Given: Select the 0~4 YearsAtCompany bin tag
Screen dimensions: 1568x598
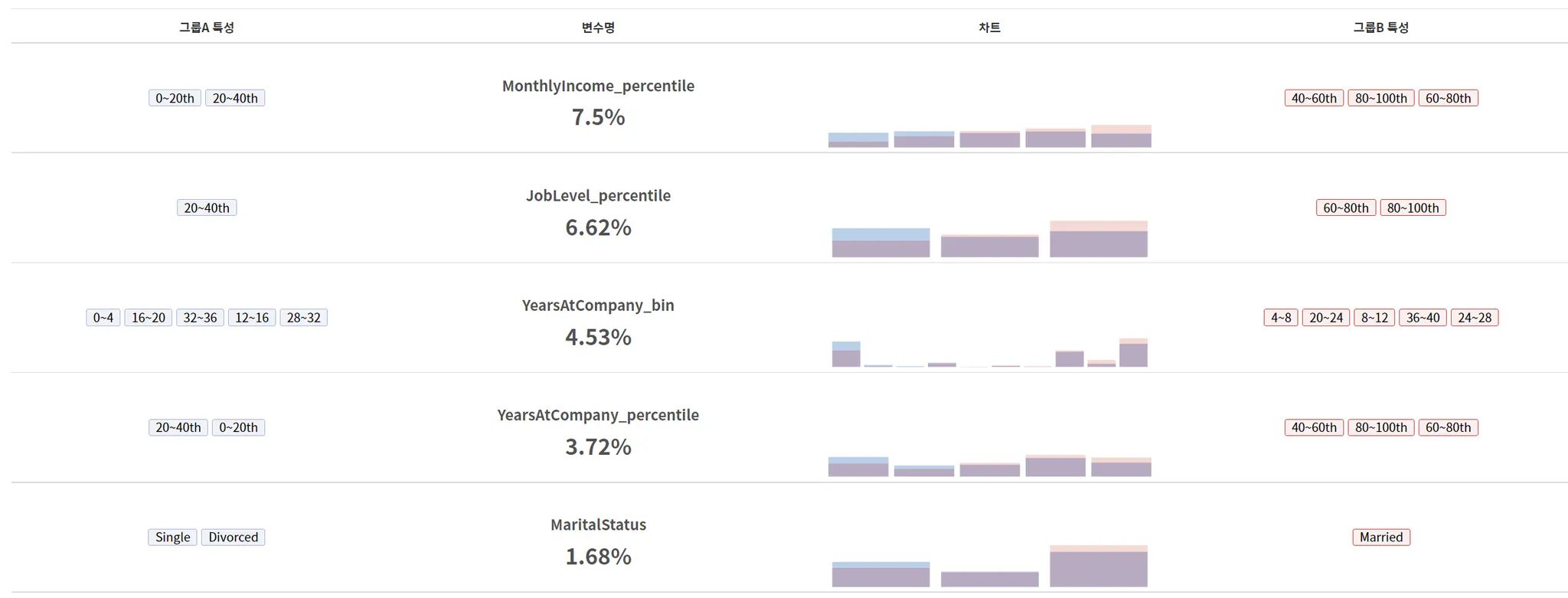Looking at the screenshot, I should [103, 318].
